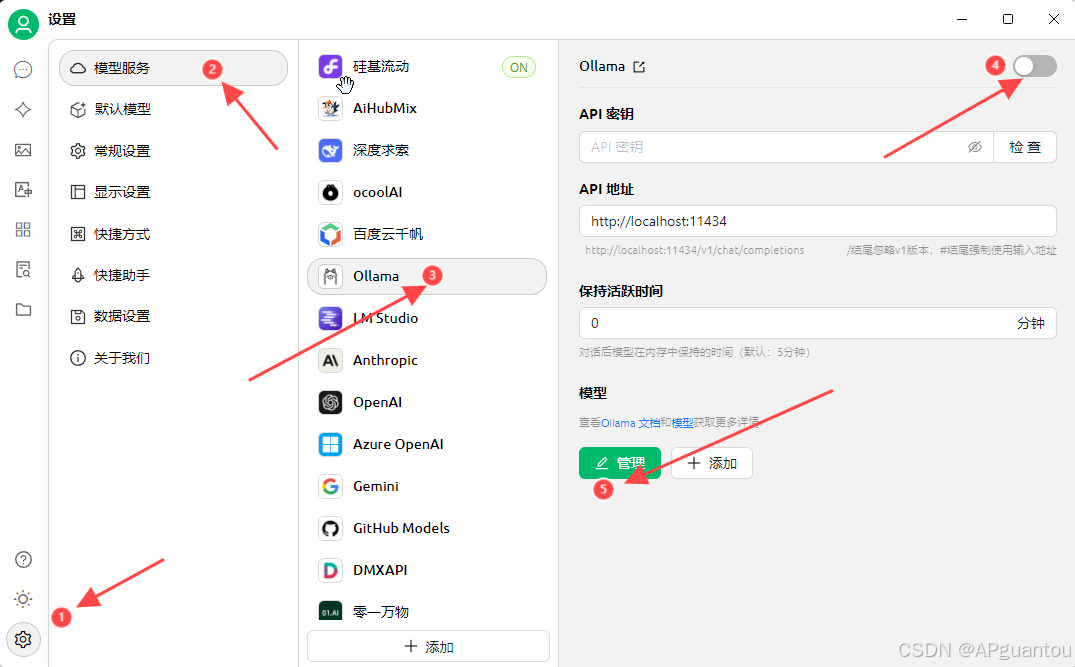Click the Baidu Qianfan logo
The image size is (1075, 667).
[330, 234]
